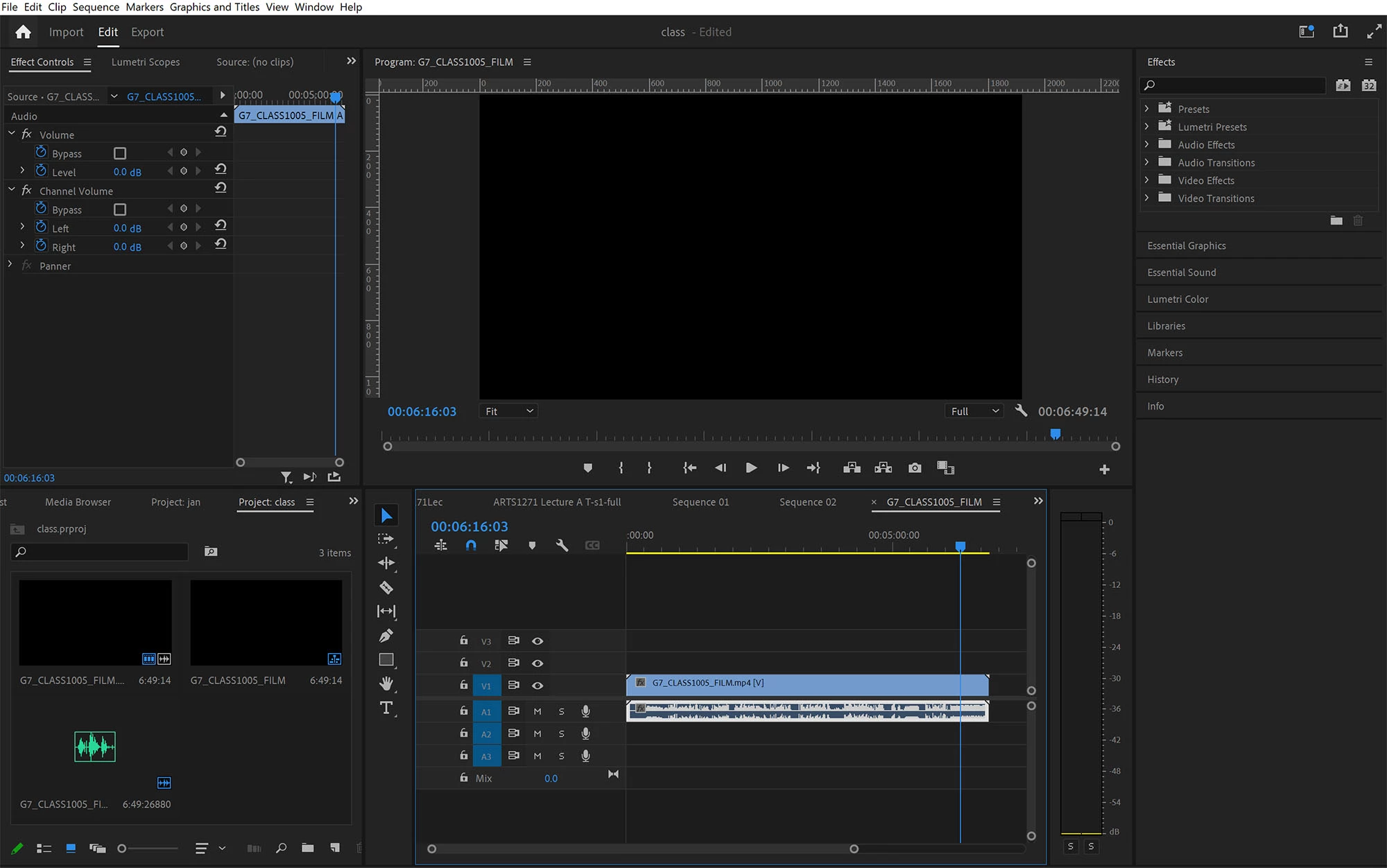Mute audio track A1
1387x868 pixels.
click(x=537, y=711)
